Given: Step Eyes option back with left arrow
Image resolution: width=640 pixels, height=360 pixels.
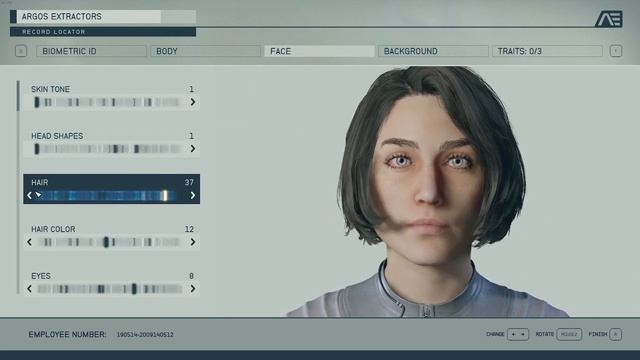Looking at the screenshot, I should click(x=29, y=289).
